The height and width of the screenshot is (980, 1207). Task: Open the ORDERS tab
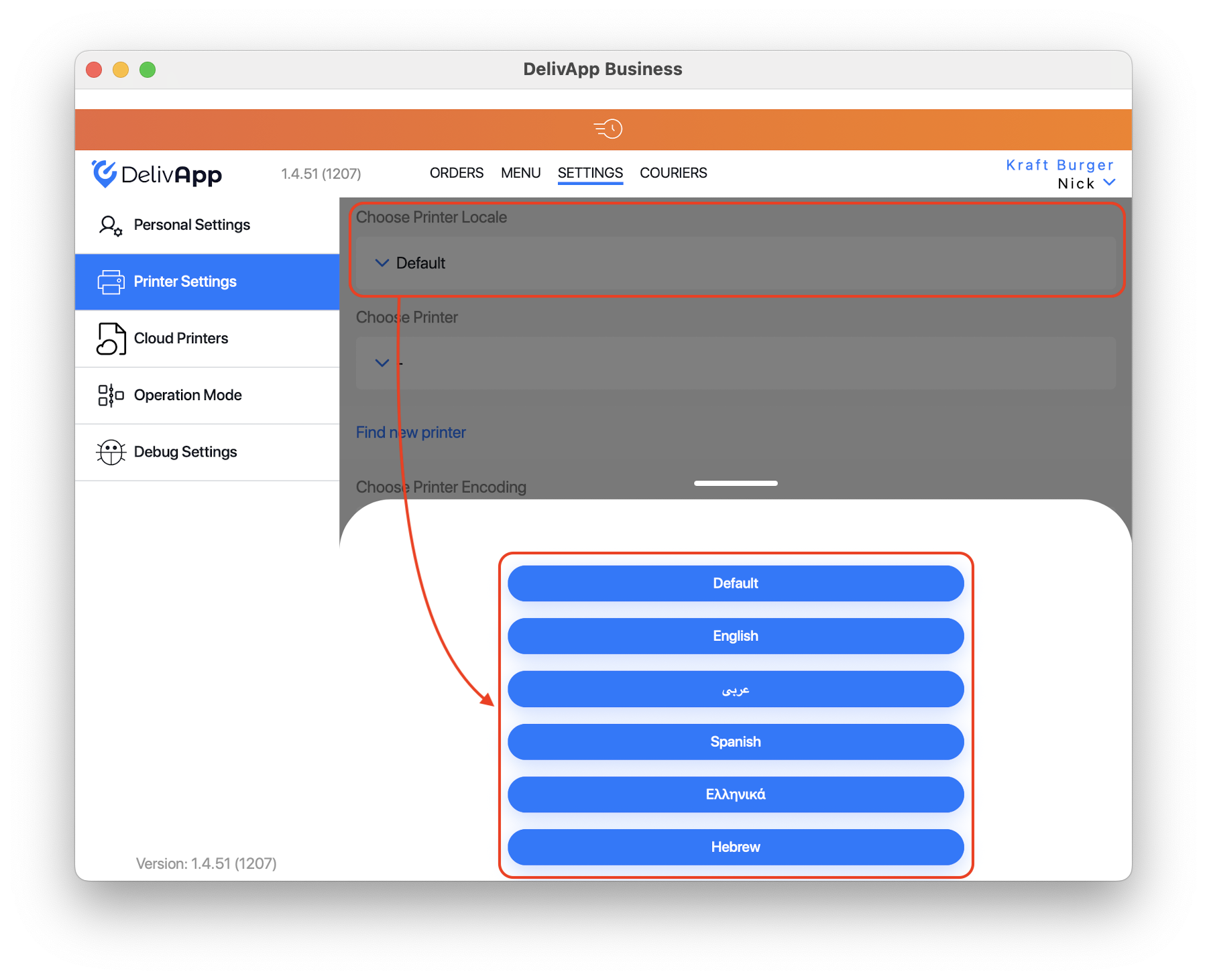coord(457,173)
